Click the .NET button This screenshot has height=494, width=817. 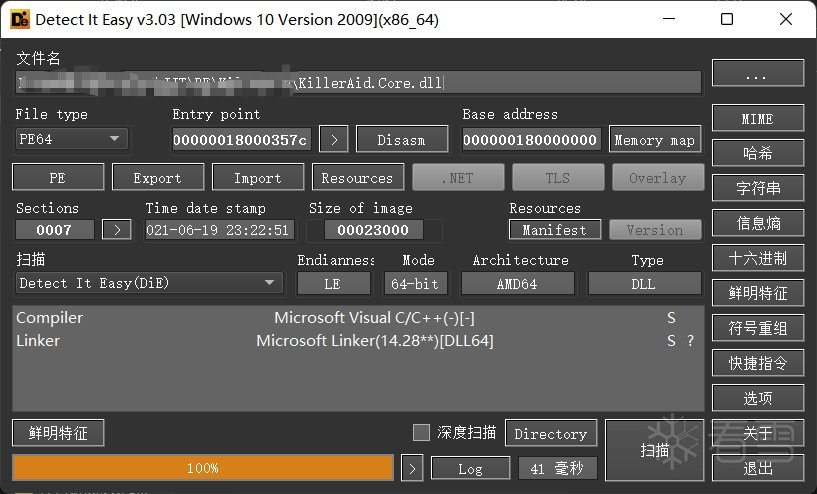click(458, 178)
